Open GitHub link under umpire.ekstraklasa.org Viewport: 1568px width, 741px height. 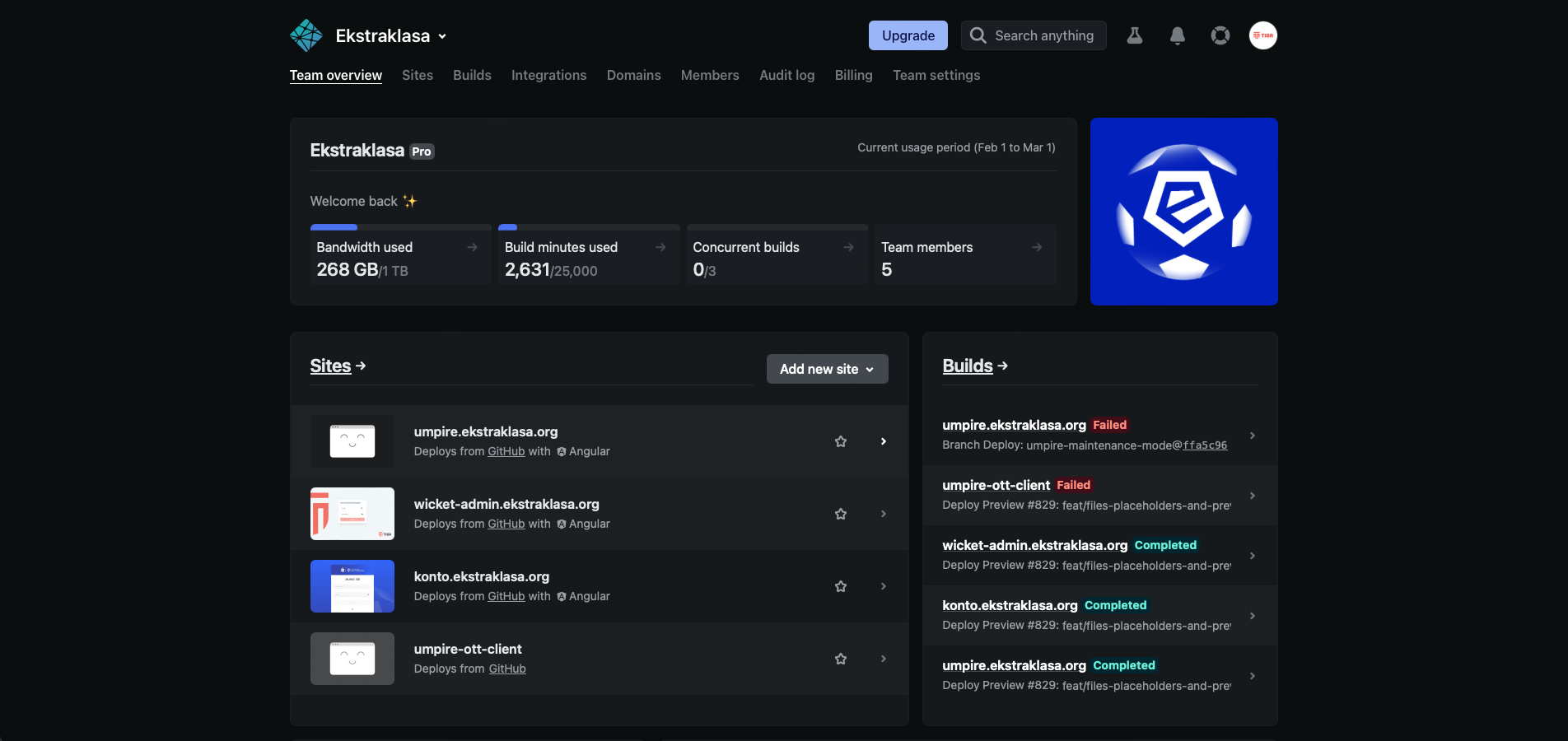(x=506, y=451)
